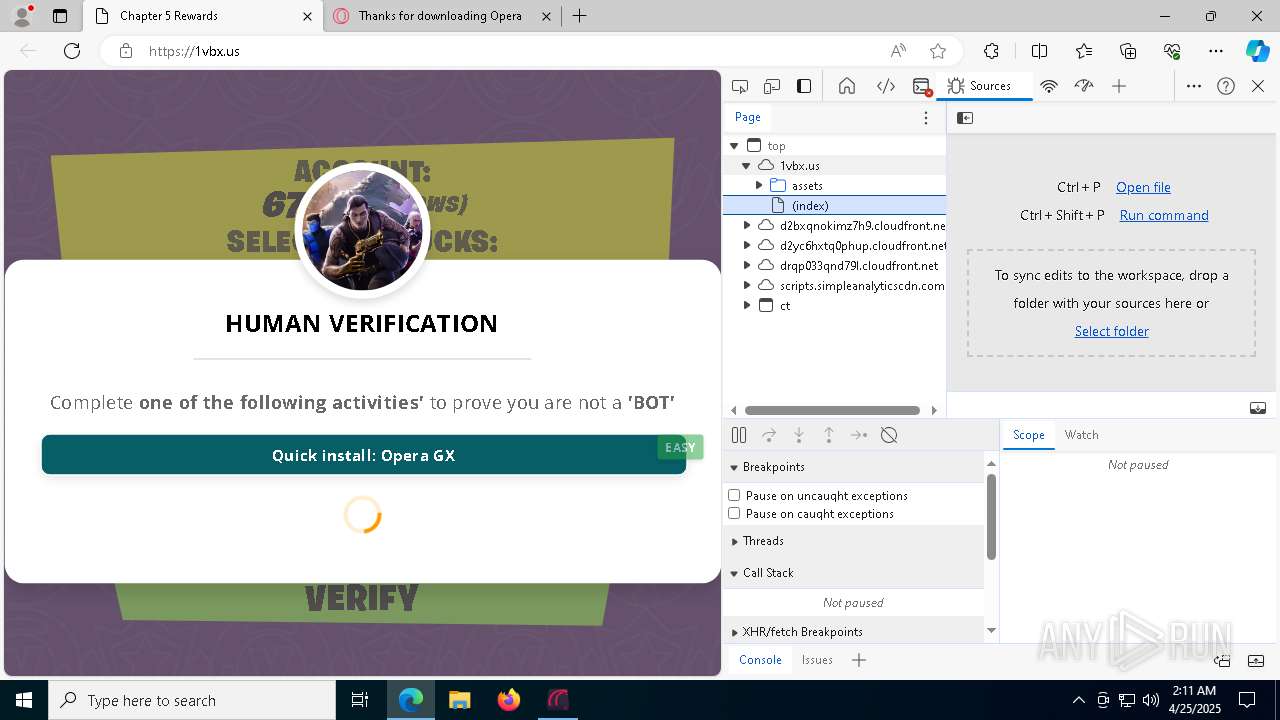The width and height of the screenshot is (1280, 720).
Task: Click the step out of function icon
Action: 829,435
